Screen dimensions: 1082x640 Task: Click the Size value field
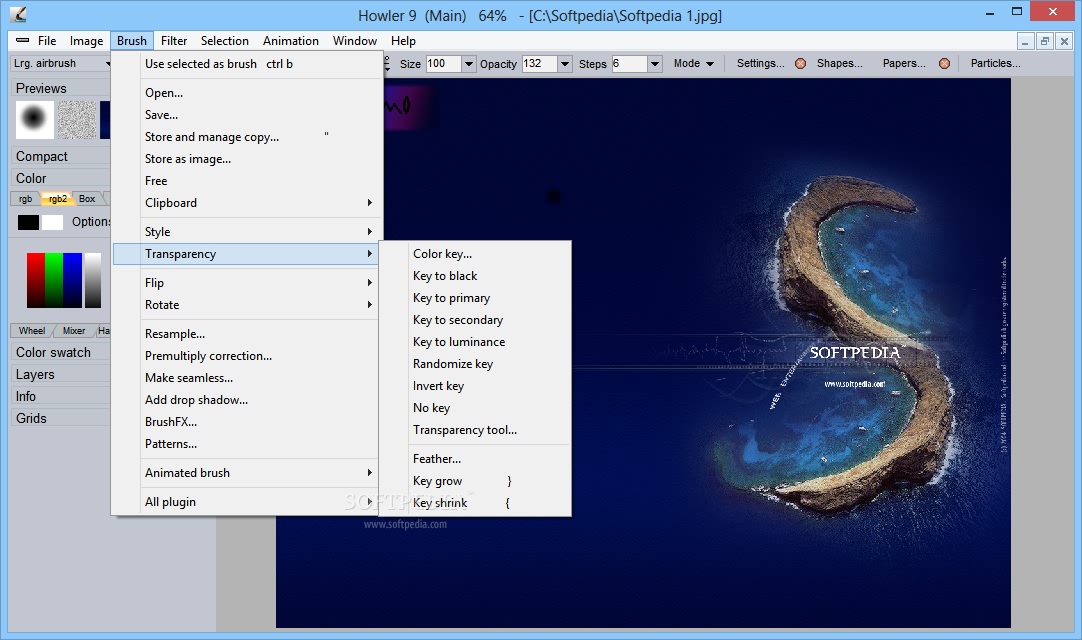point(443,64)
